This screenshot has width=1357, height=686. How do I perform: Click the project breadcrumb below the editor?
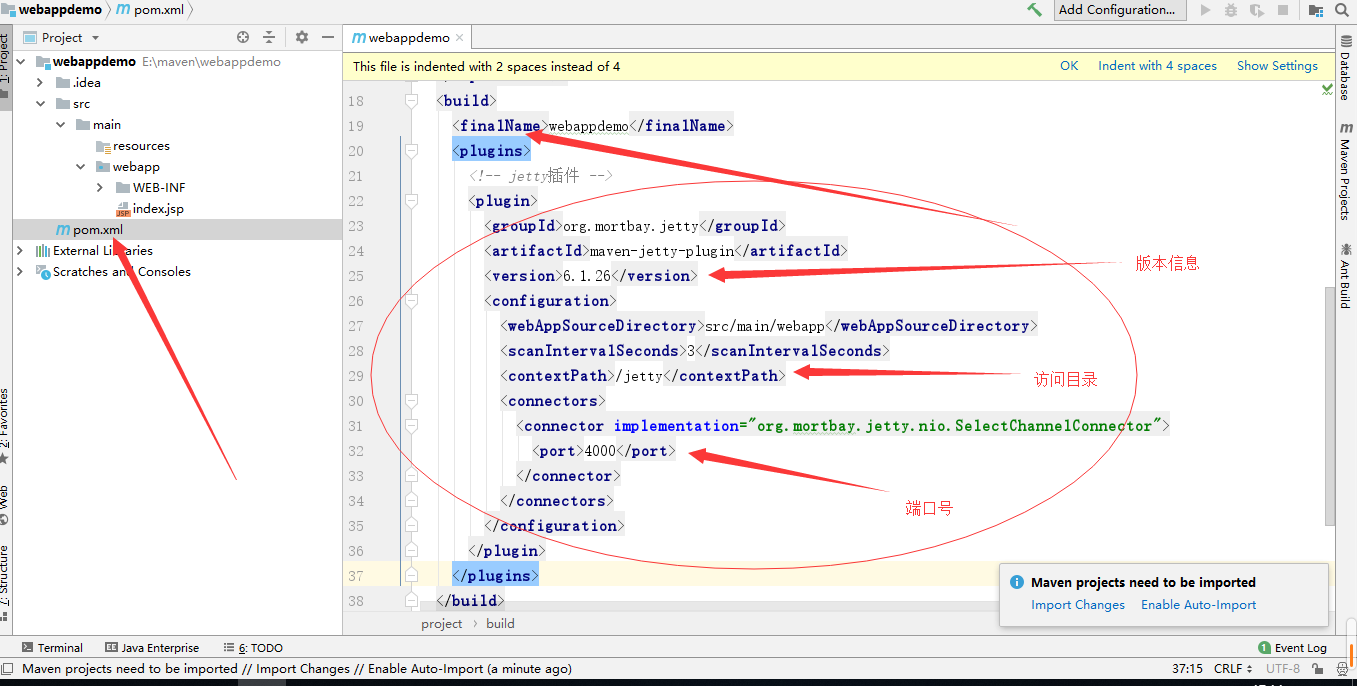(x=442, y=624)
